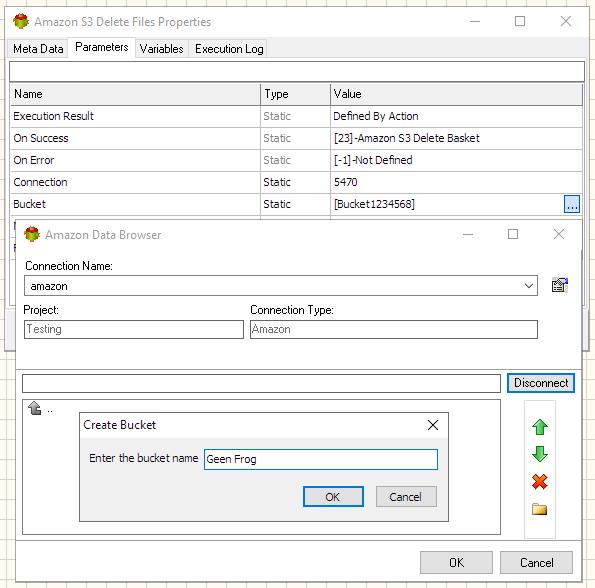Open the Execution Log tab

pos(229,49)
